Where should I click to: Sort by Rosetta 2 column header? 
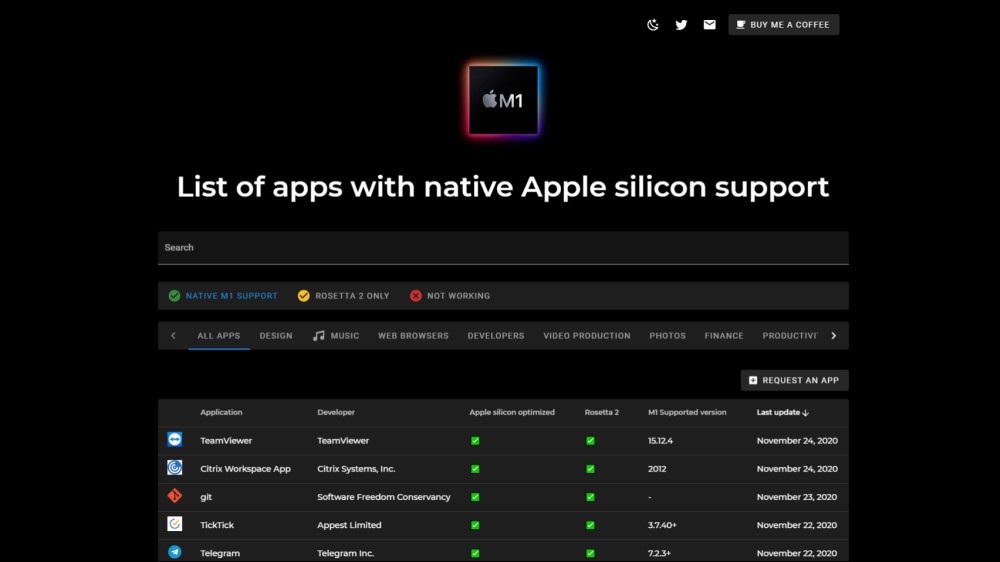[x=601, y=413]
